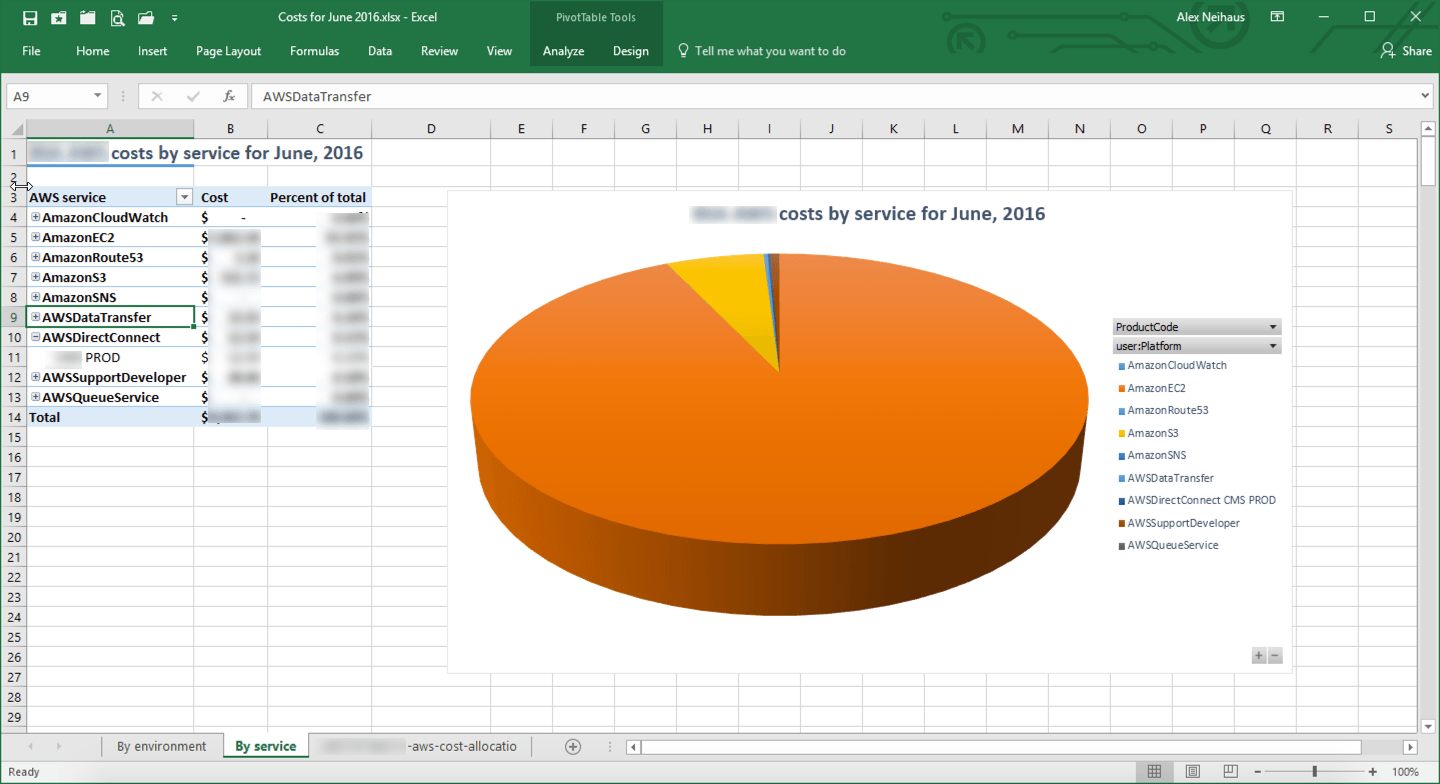Screen dimensions: 1440x784
Task: Switch to the By environment sheet tab
Action: [161, 746]
